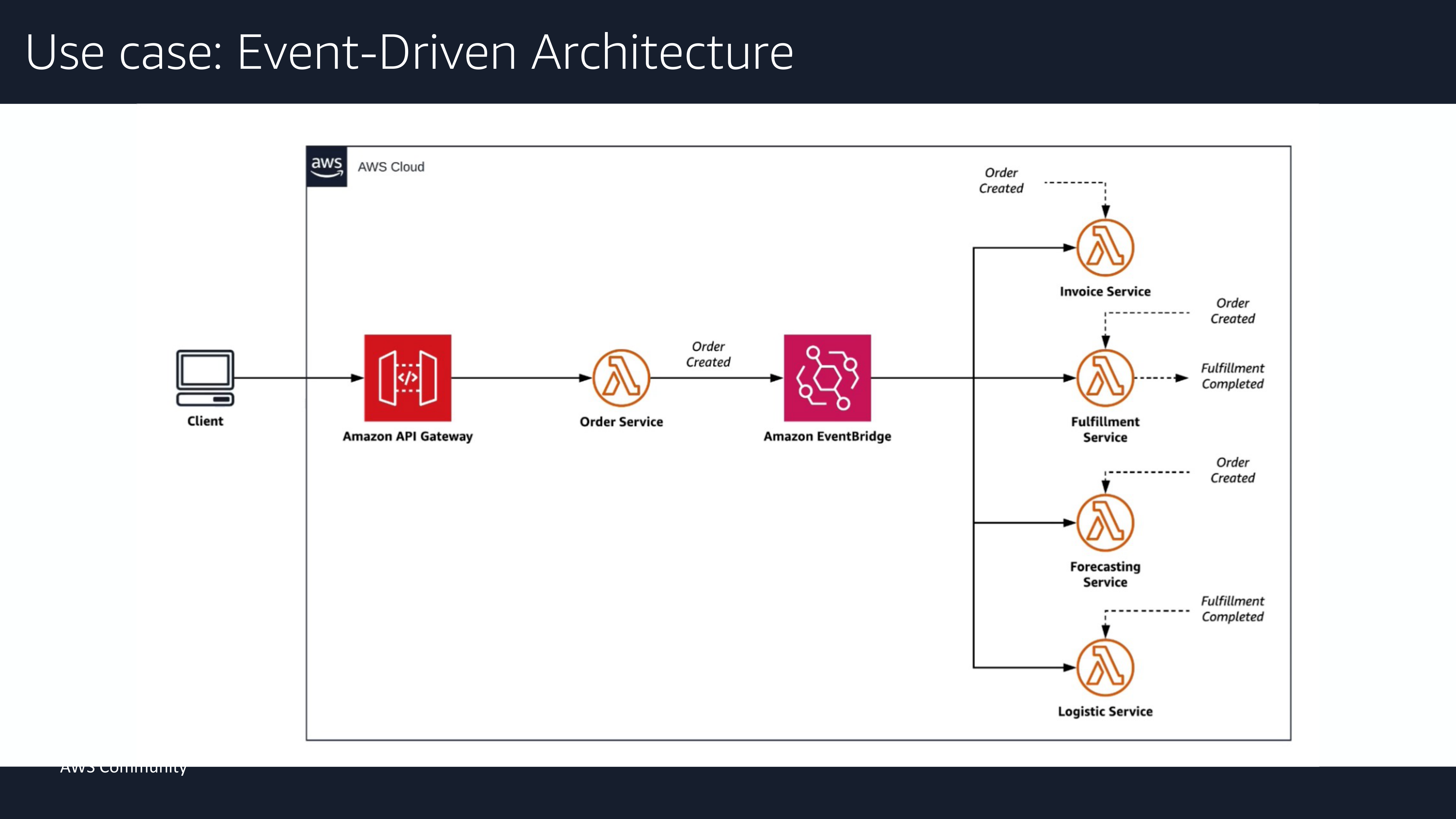Click the Order Service Lambda icon
Screen dimensions: 1456x819
[621, 377]
